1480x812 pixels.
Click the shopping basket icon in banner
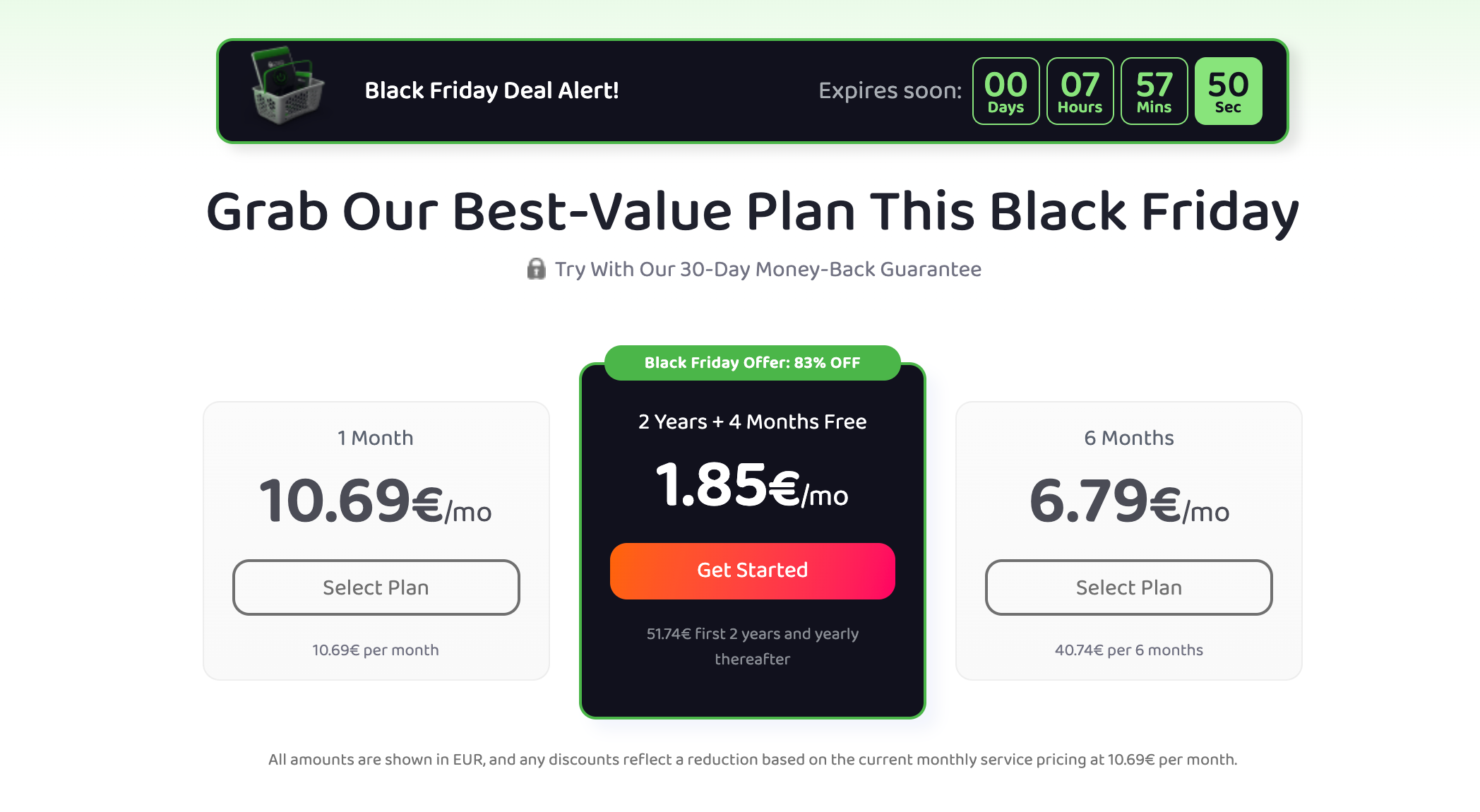click(287, 86)
